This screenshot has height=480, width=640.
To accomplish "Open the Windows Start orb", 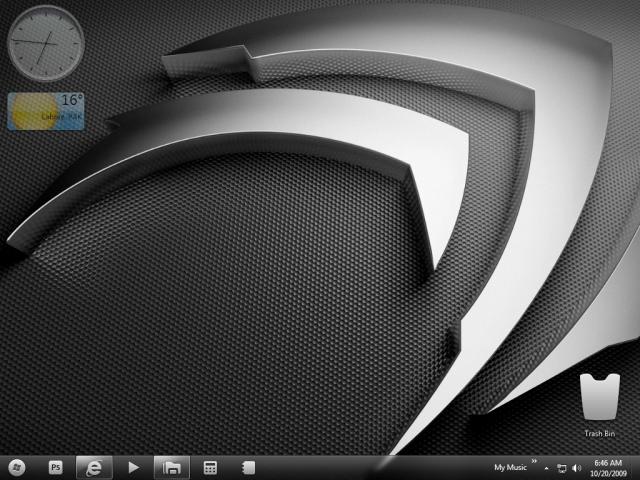I will pyautogui.click(x=16, y=467).
